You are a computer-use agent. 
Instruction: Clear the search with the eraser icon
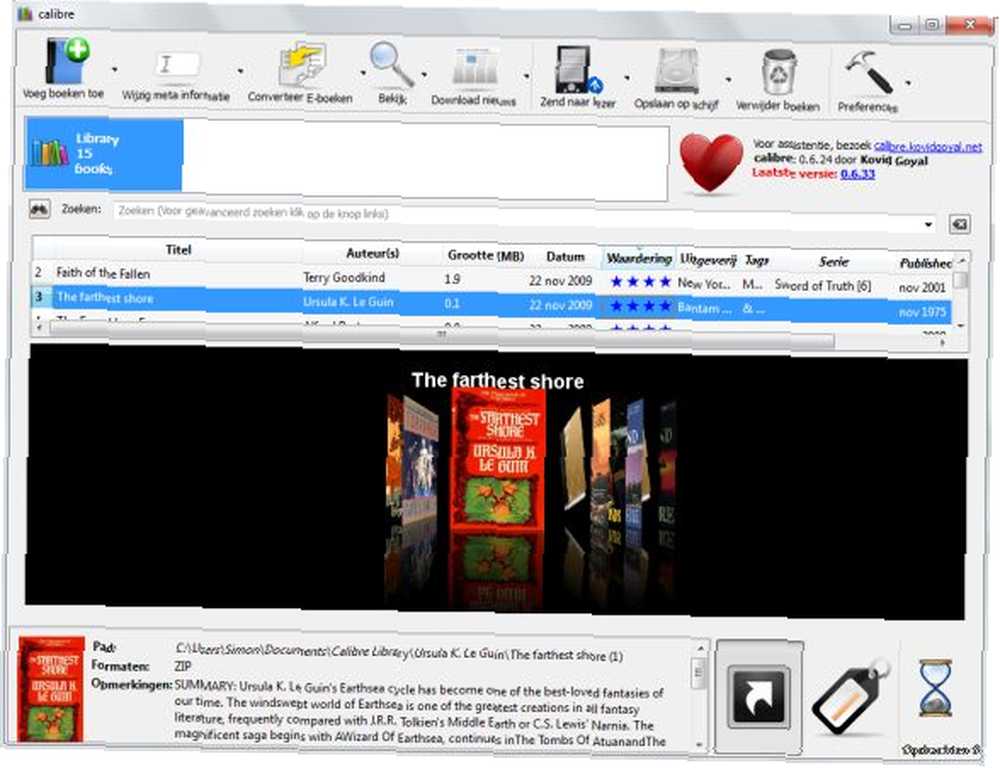coord(959,224)
